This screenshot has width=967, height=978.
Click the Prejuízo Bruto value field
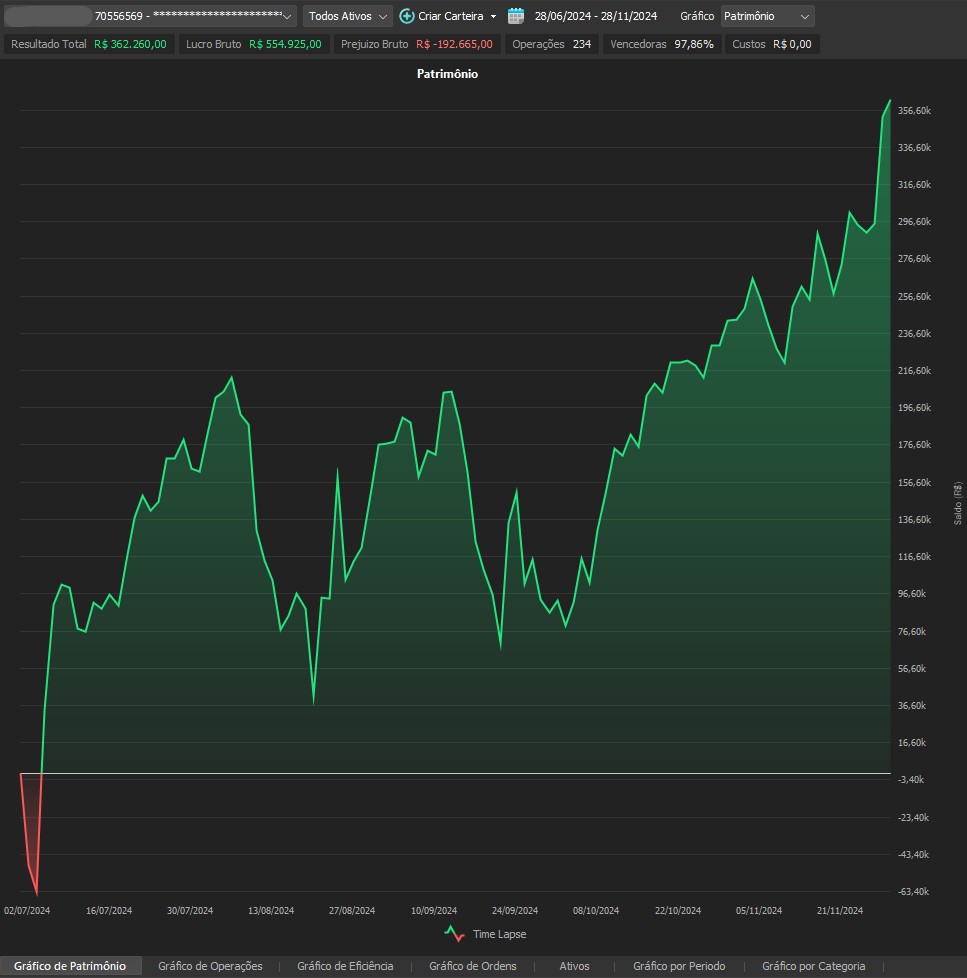coord(454,44)
